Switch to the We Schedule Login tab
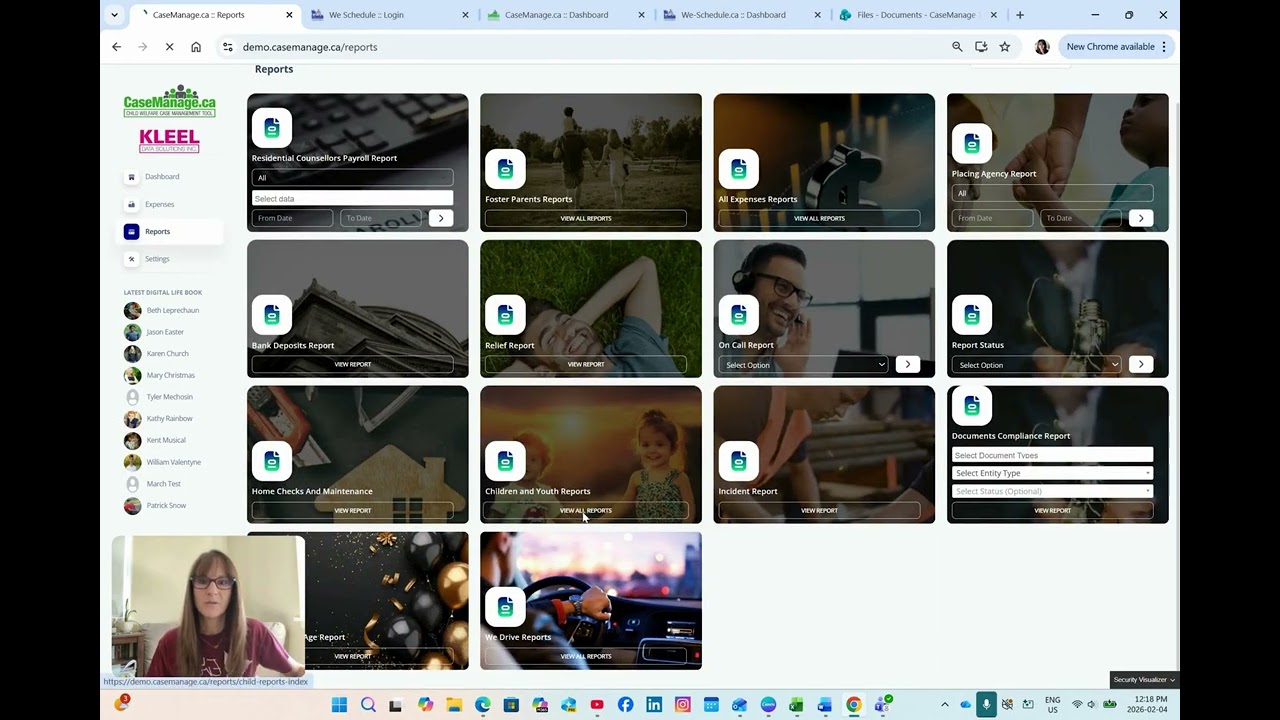Viewport: 1280px width, 720px height. click(x=389, y=15)
